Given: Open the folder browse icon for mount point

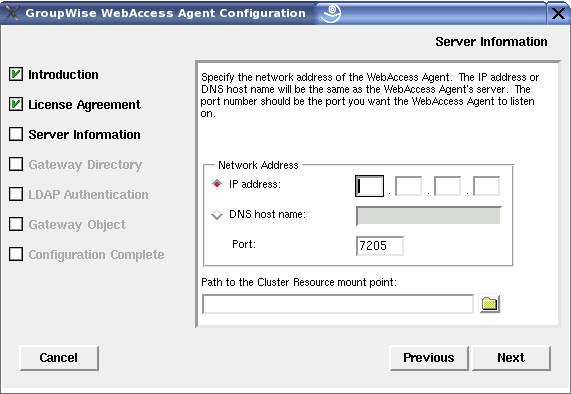Looking at the screenshot, I should (489, 304).
